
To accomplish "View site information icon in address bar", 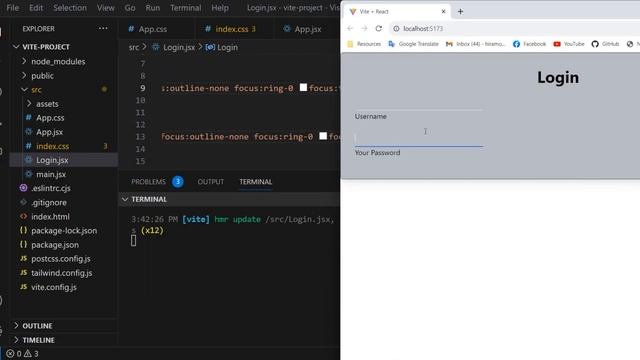I will tap(396, 29).
